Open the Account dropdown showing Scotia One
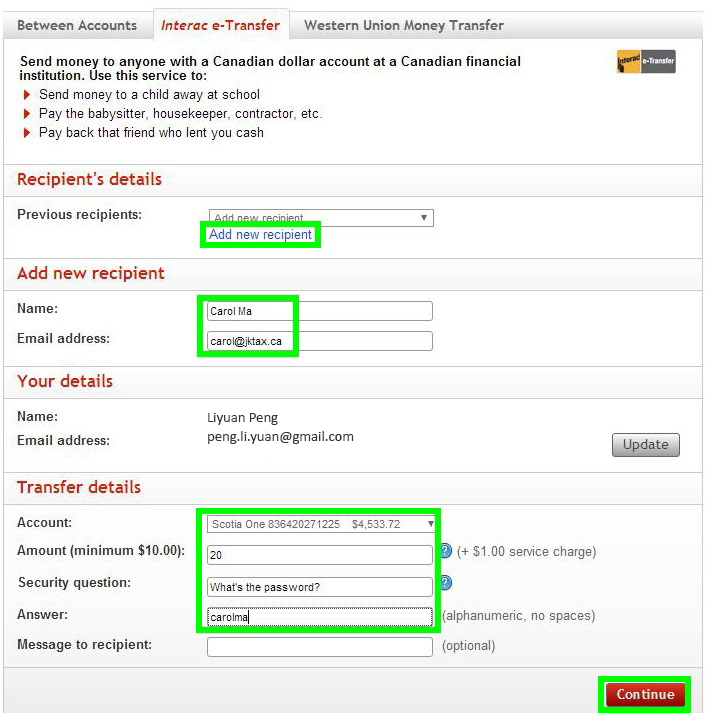Screen dimensions: 714x713 click(x=320, y=524)
